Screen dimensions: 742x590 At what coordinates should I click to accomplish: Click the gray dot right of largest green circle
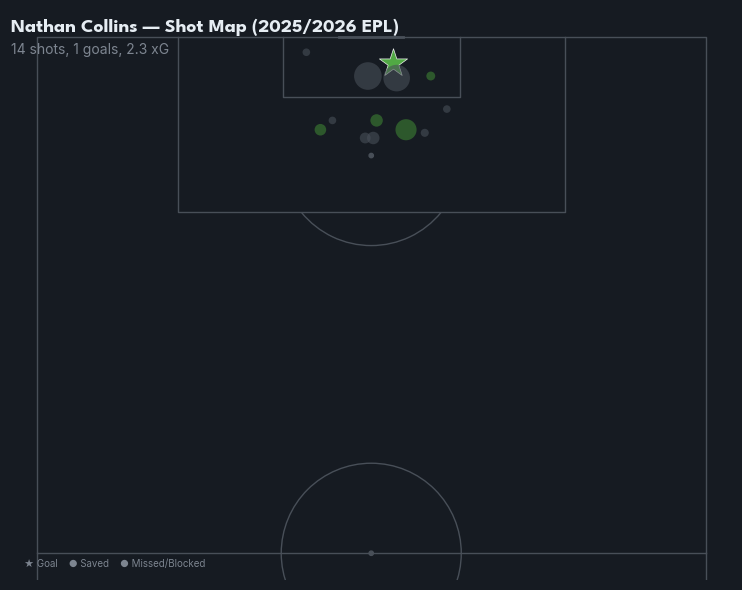click(x=425, y=133)
